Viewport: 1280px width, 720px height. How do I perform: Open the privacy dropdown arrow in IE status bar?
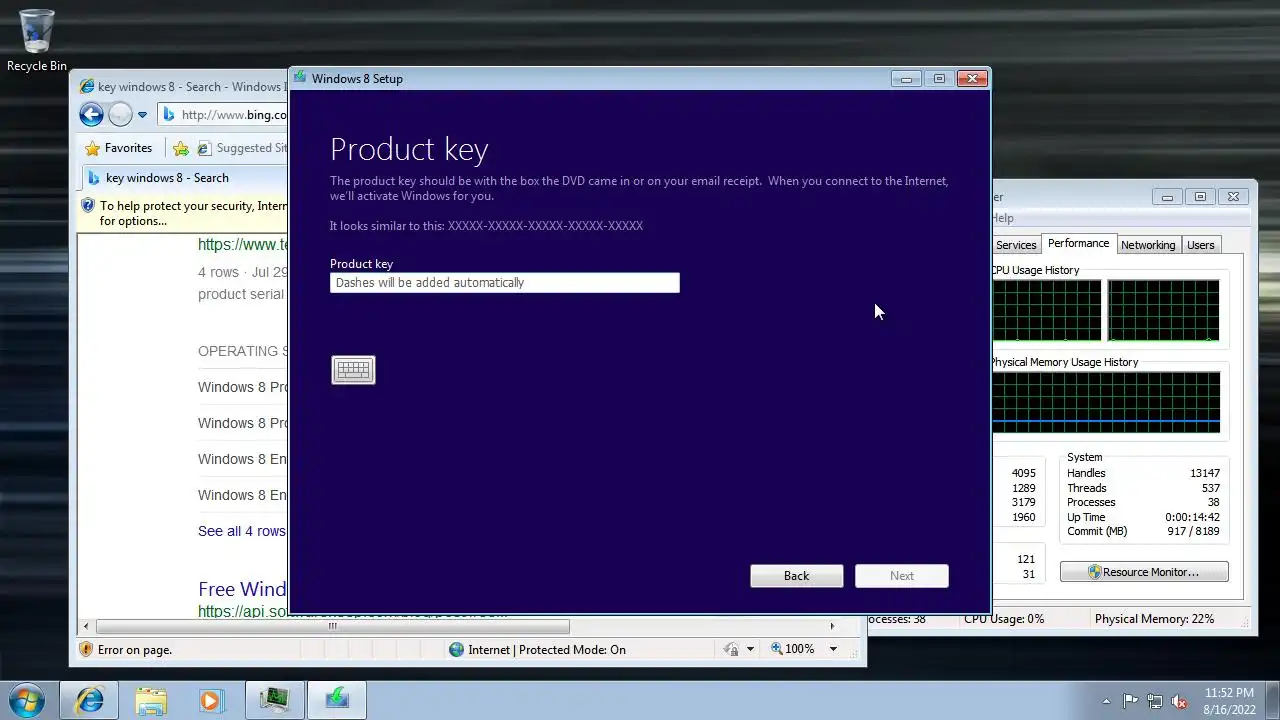[x=750, y=650]
